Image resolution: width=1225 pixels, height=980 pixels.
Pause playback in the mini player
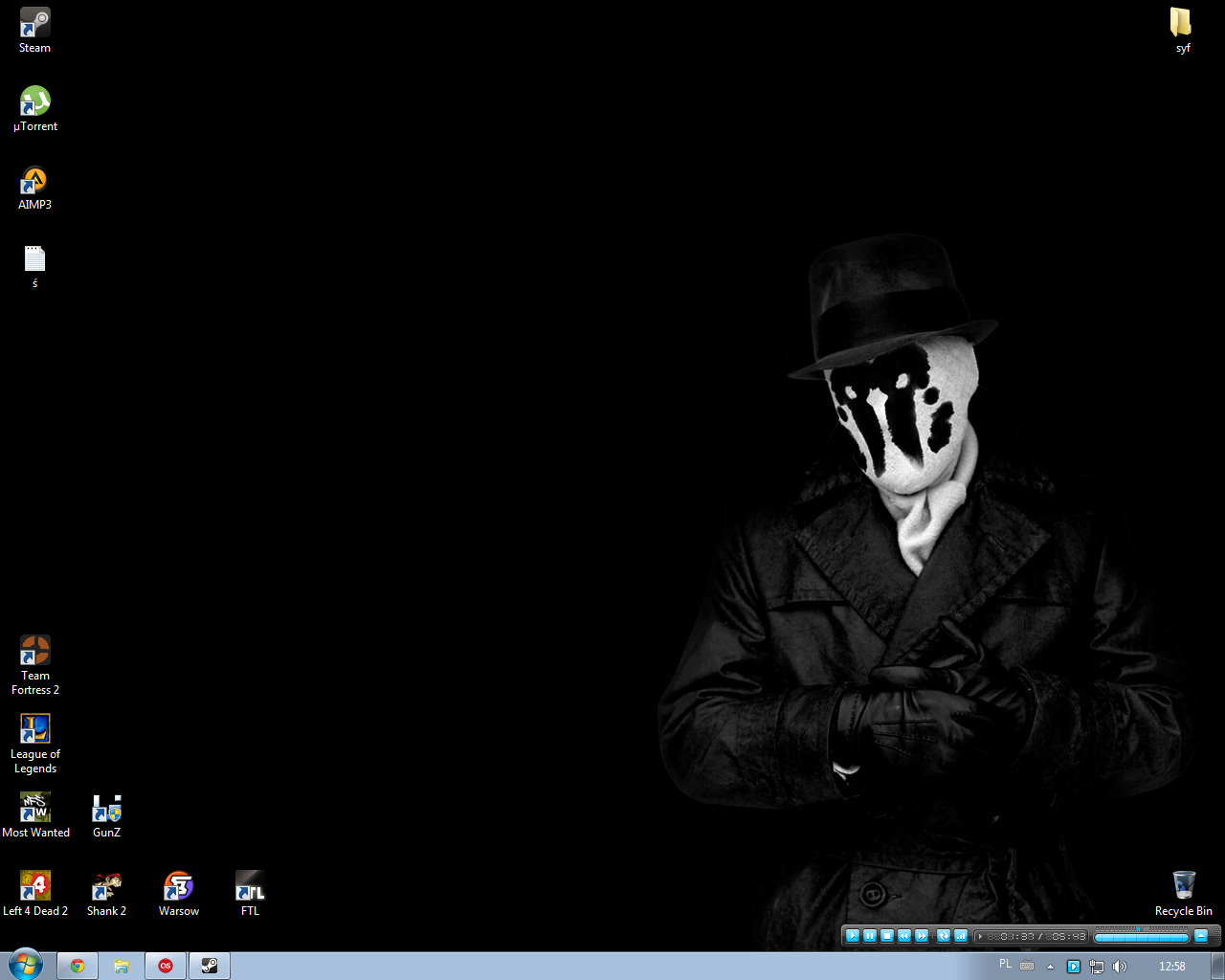point(870,936)
